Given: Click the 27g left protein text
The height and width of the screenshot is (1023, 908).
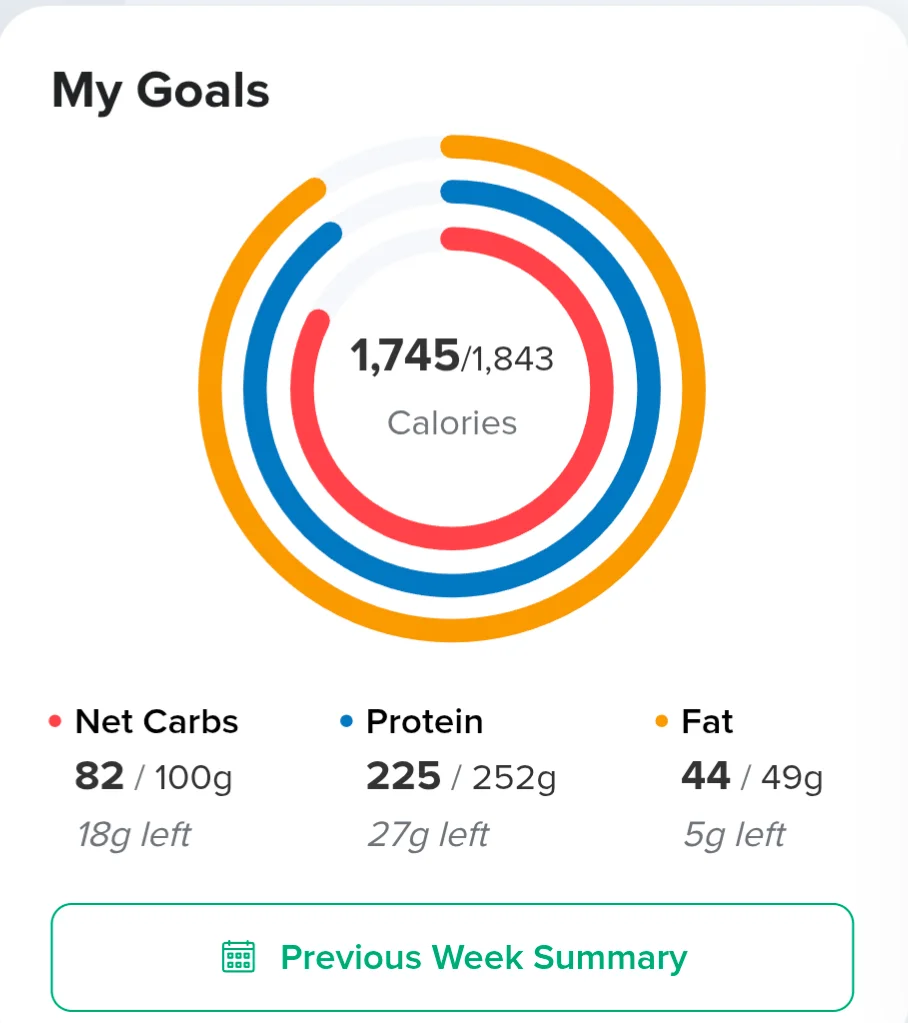Looking at the screenshot, I should (x=428, y=834).
